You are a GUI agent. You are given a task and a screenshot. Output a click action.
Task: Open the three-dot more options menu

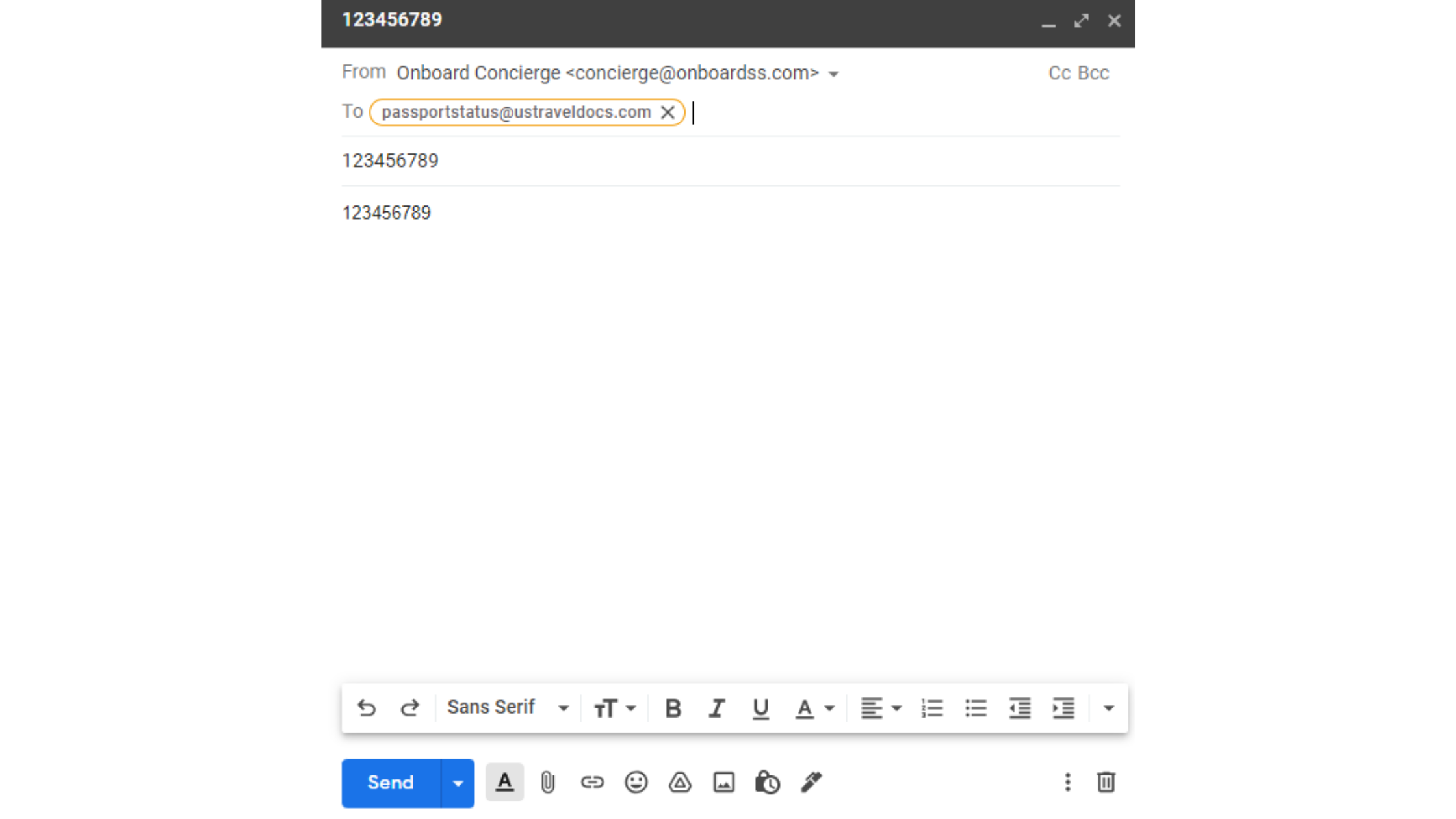tap(1067, 782)
